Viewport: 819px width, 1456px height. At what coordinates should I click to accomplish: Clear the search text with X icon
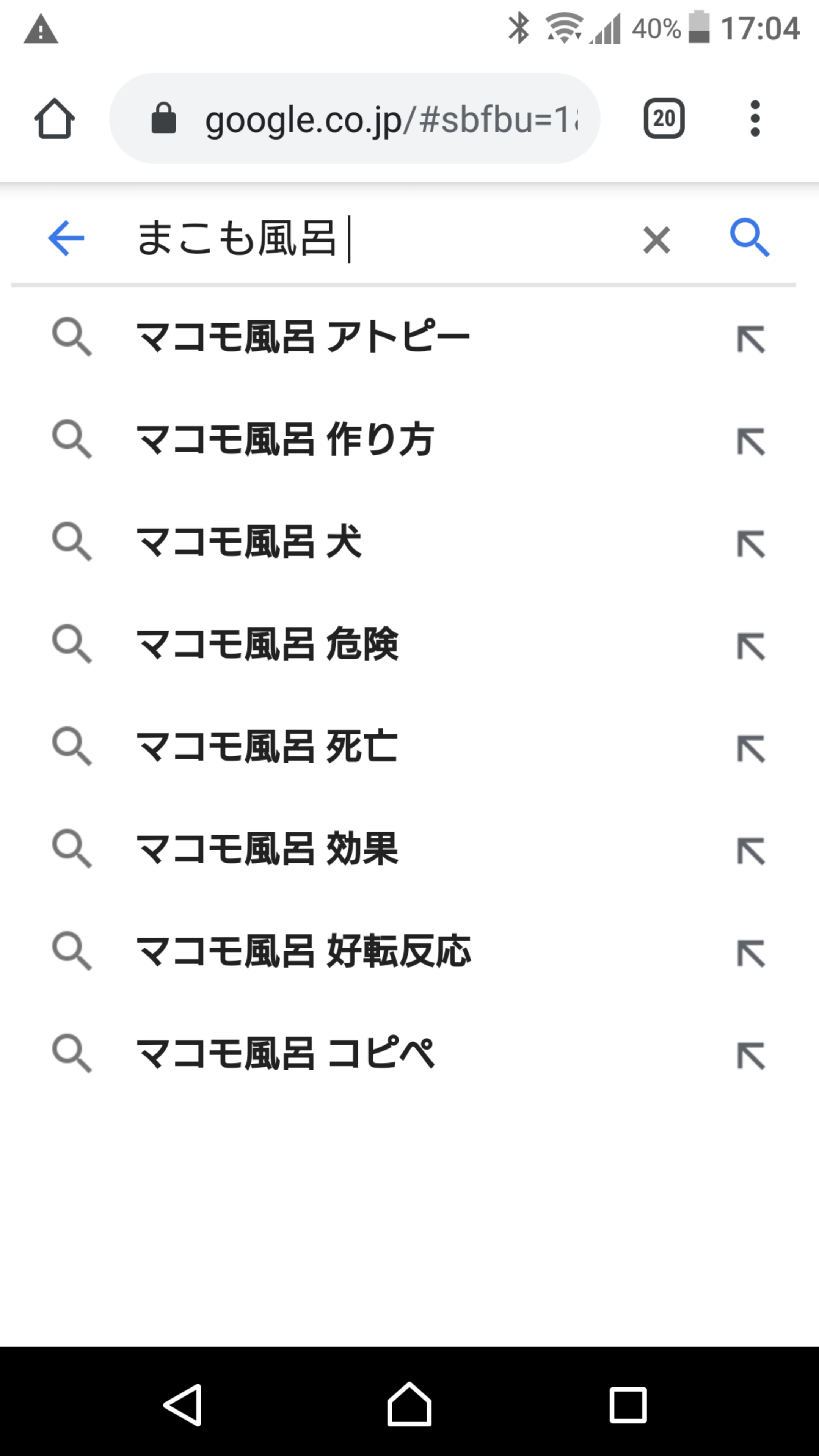tap(656, 240)
